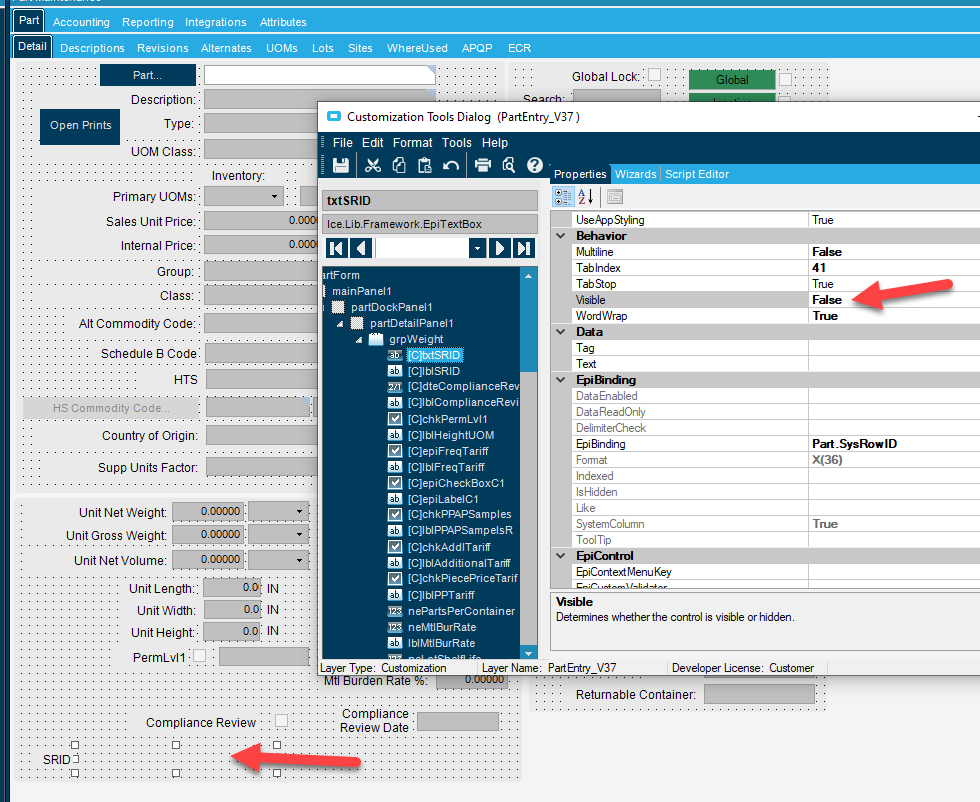Collapse the Data property category
The width and height of the screenshot is (980, 802).
pyautogui.click(x=561, y=332)
